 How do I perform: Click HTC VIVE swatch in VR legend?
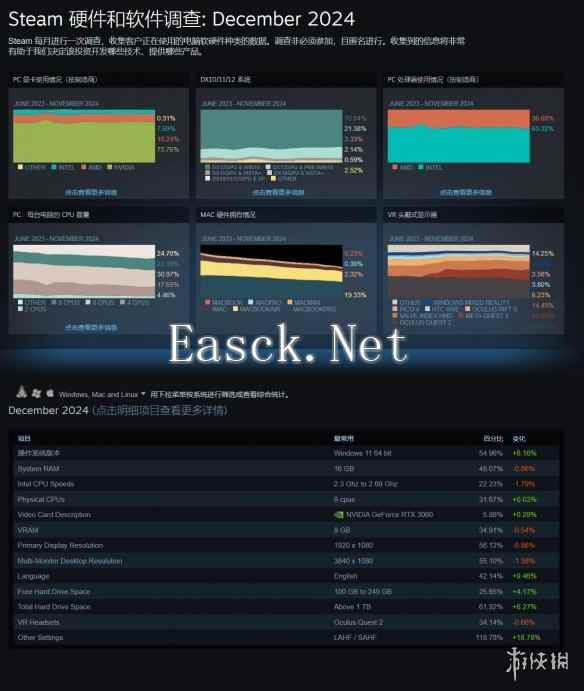click(x=428, y=309)
